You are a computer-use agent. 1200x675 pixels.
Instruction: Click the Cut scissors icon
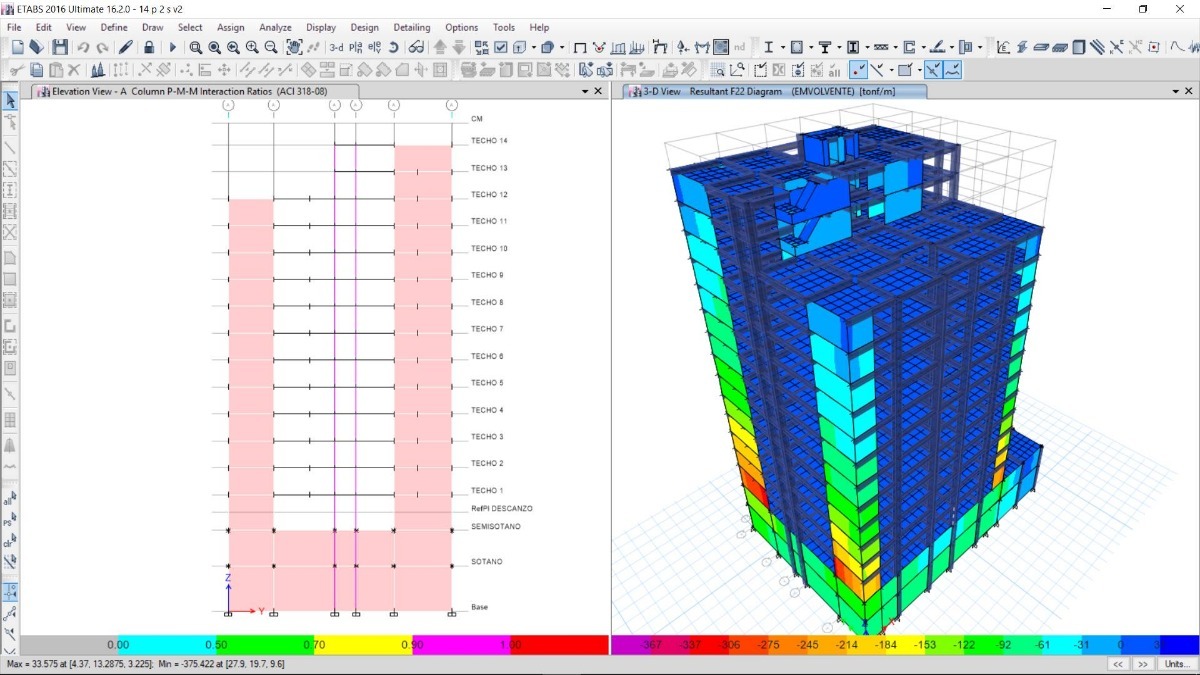click(x=17, y=69)
